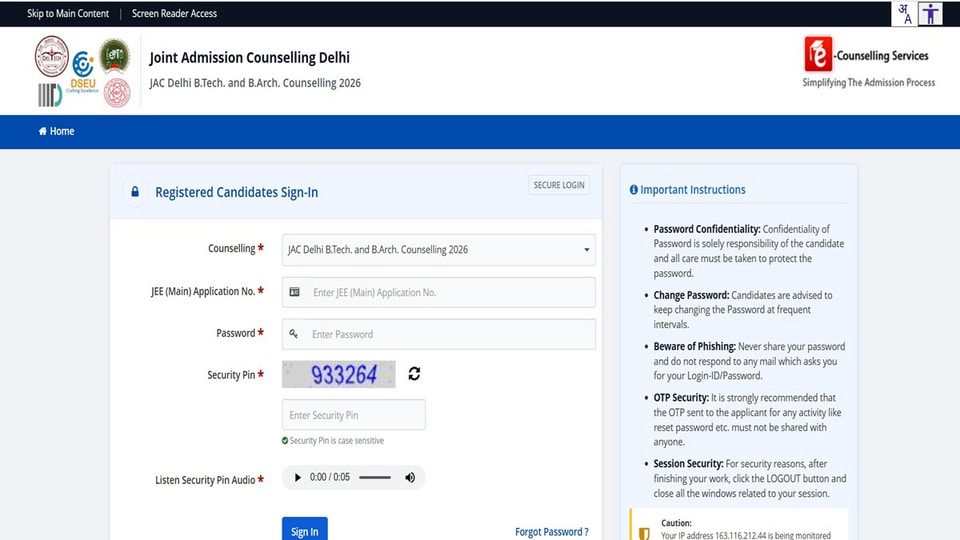Open Screen Reader Access link
Viewport: 960px width, 540px height.
click(174, 13)
